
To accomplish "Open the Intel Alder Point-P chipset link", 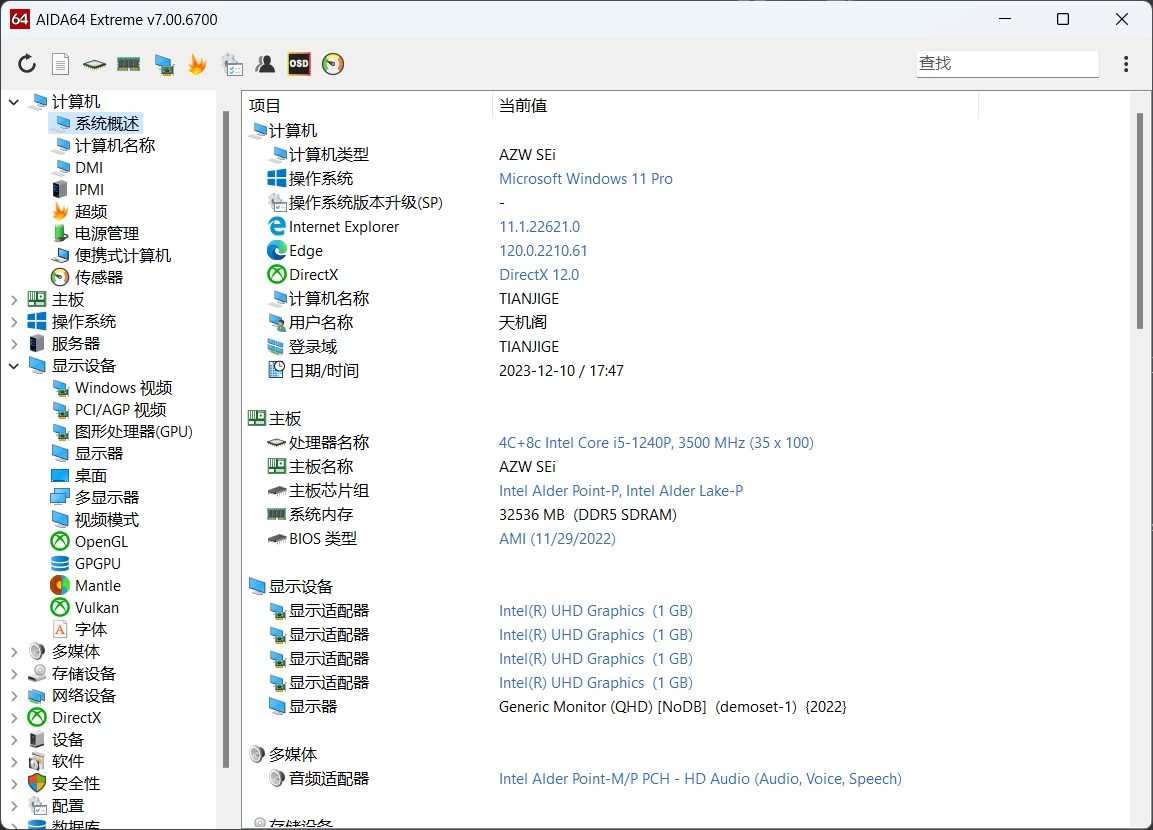I will pyautogui.click(x=621, y=491).
